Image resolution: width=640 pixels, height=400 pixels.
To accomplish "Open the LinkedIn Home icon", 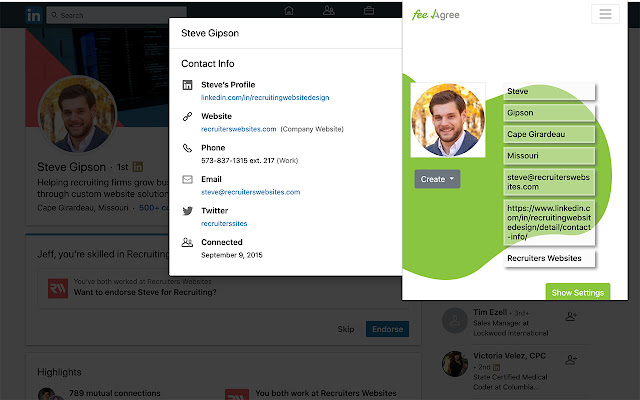I will tap(289, 10).
